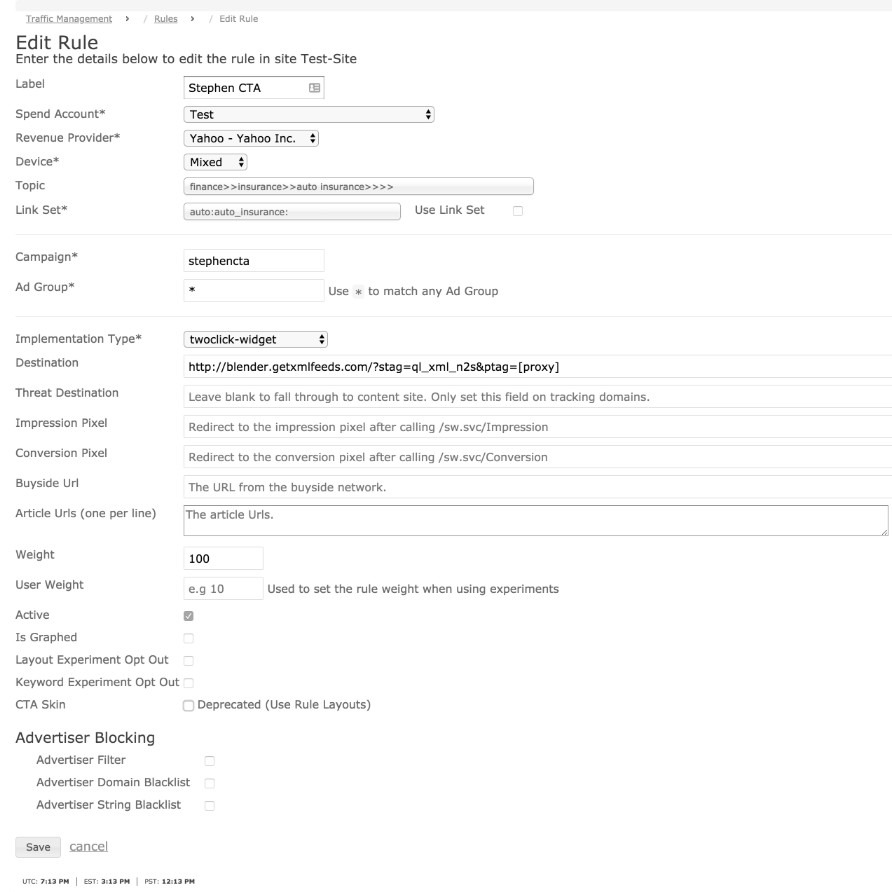Viewport: 892px width, 892px height.
Task: Open the Implementation Type dropdown
Action: click(256, 339)
